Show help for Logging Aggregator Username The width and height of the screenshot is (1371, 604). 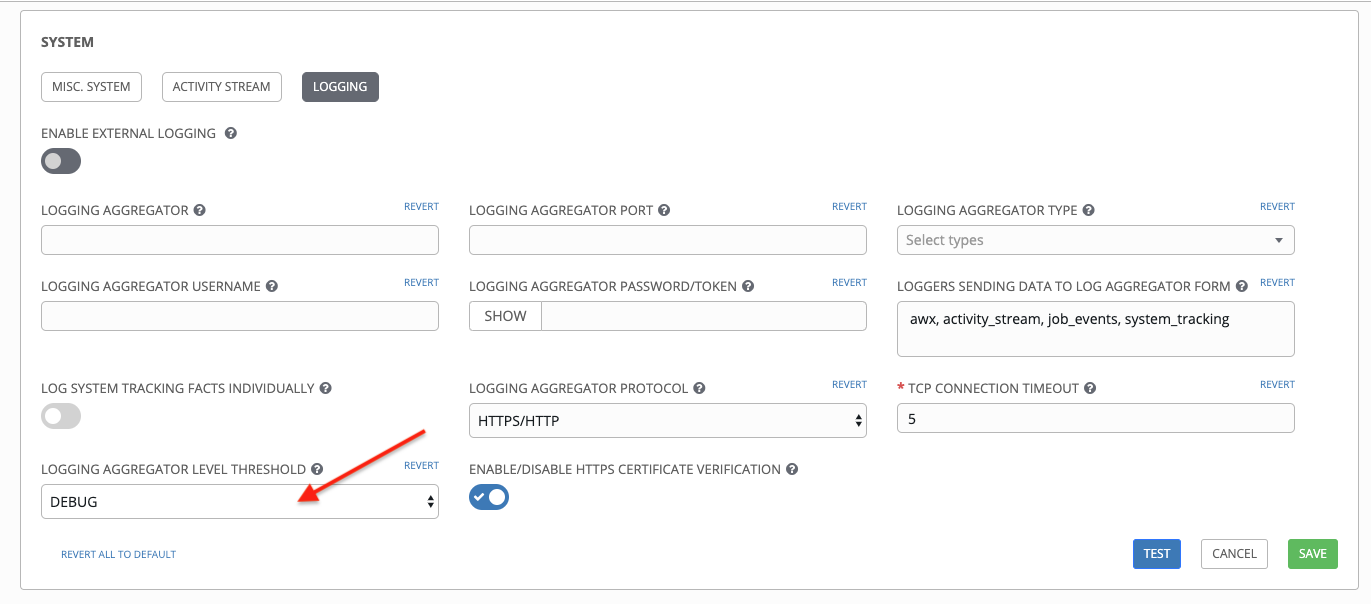pyautogui.click(x=272, y=286)
